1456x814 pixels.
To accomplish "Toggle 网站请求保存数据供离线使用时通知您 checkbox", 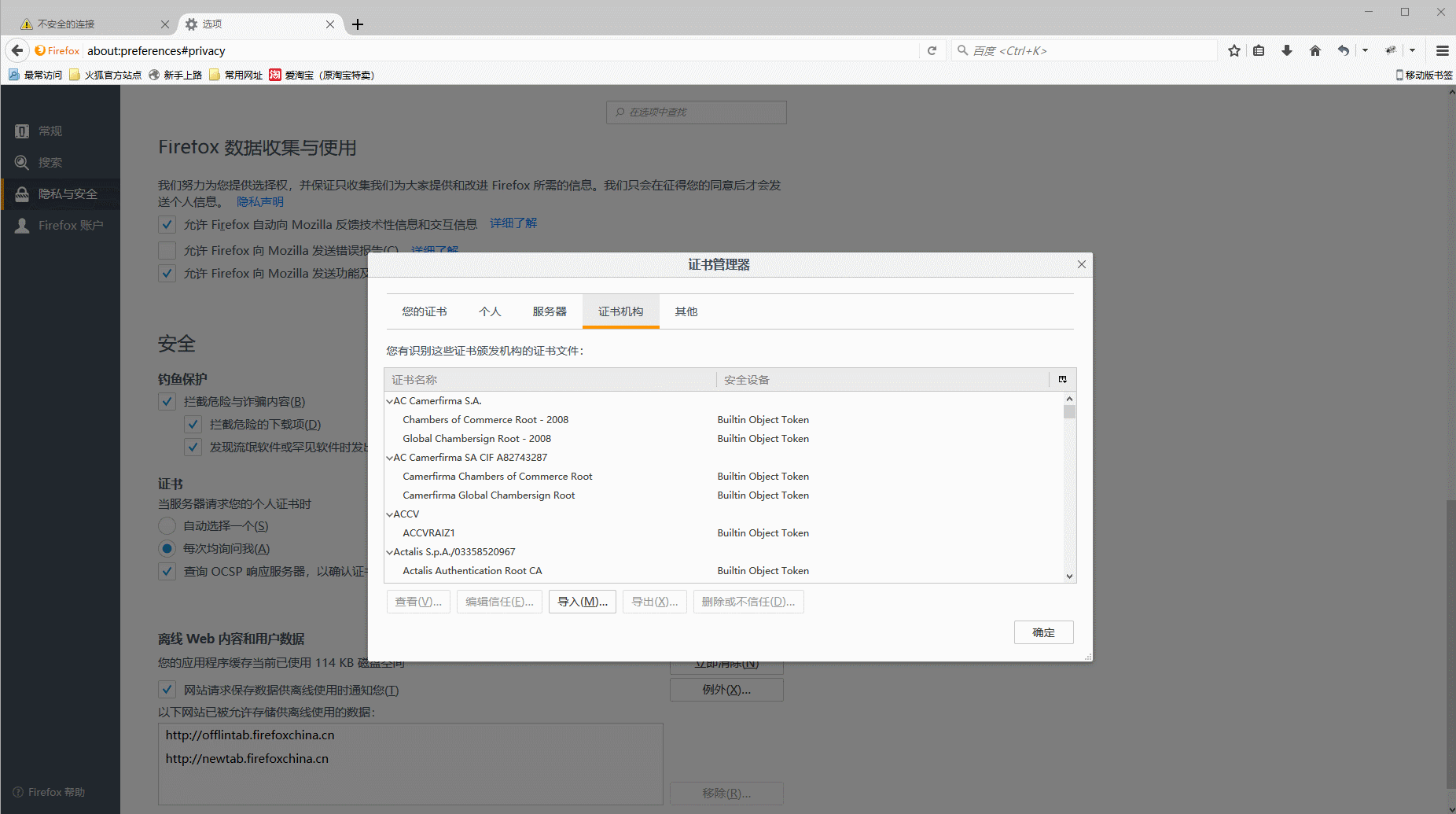I will [167, 690].
